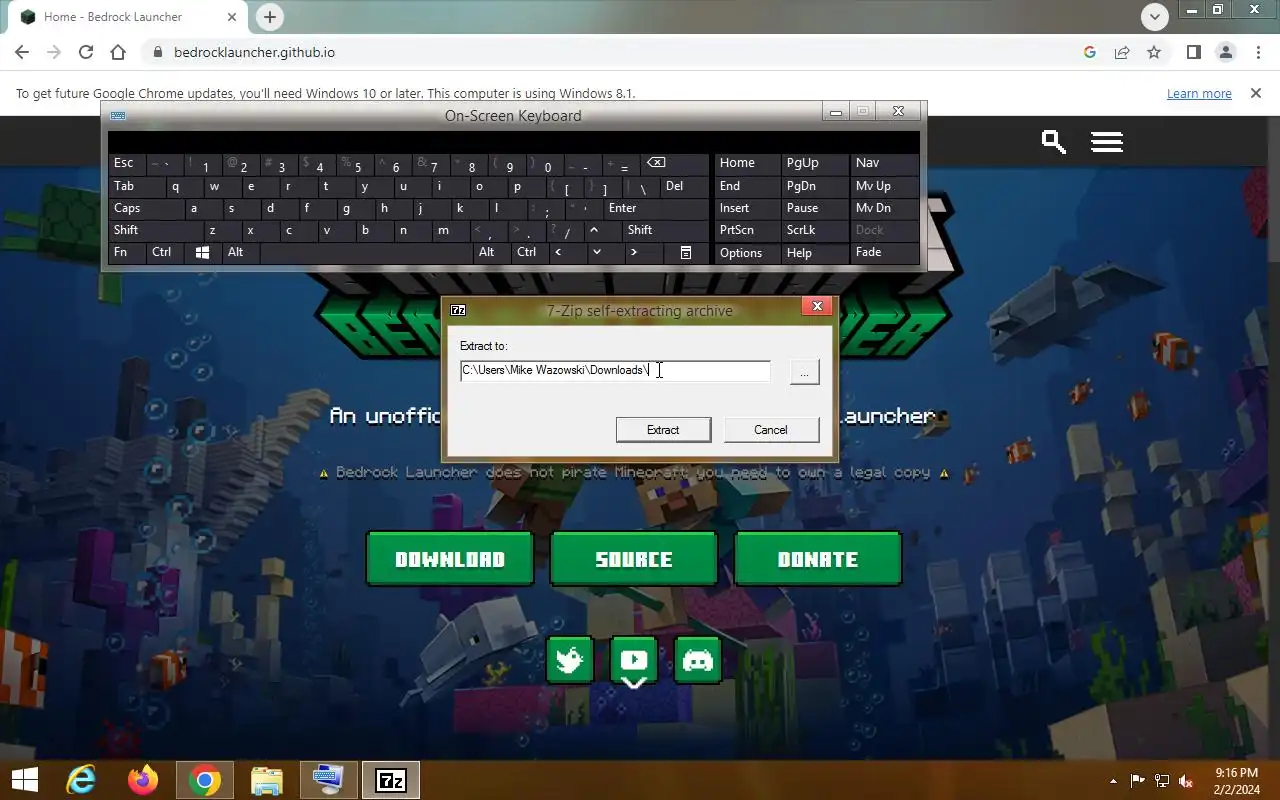Click the Chrome taskbar icon
Screen dimensions: 1280x800
pos(205,780)
